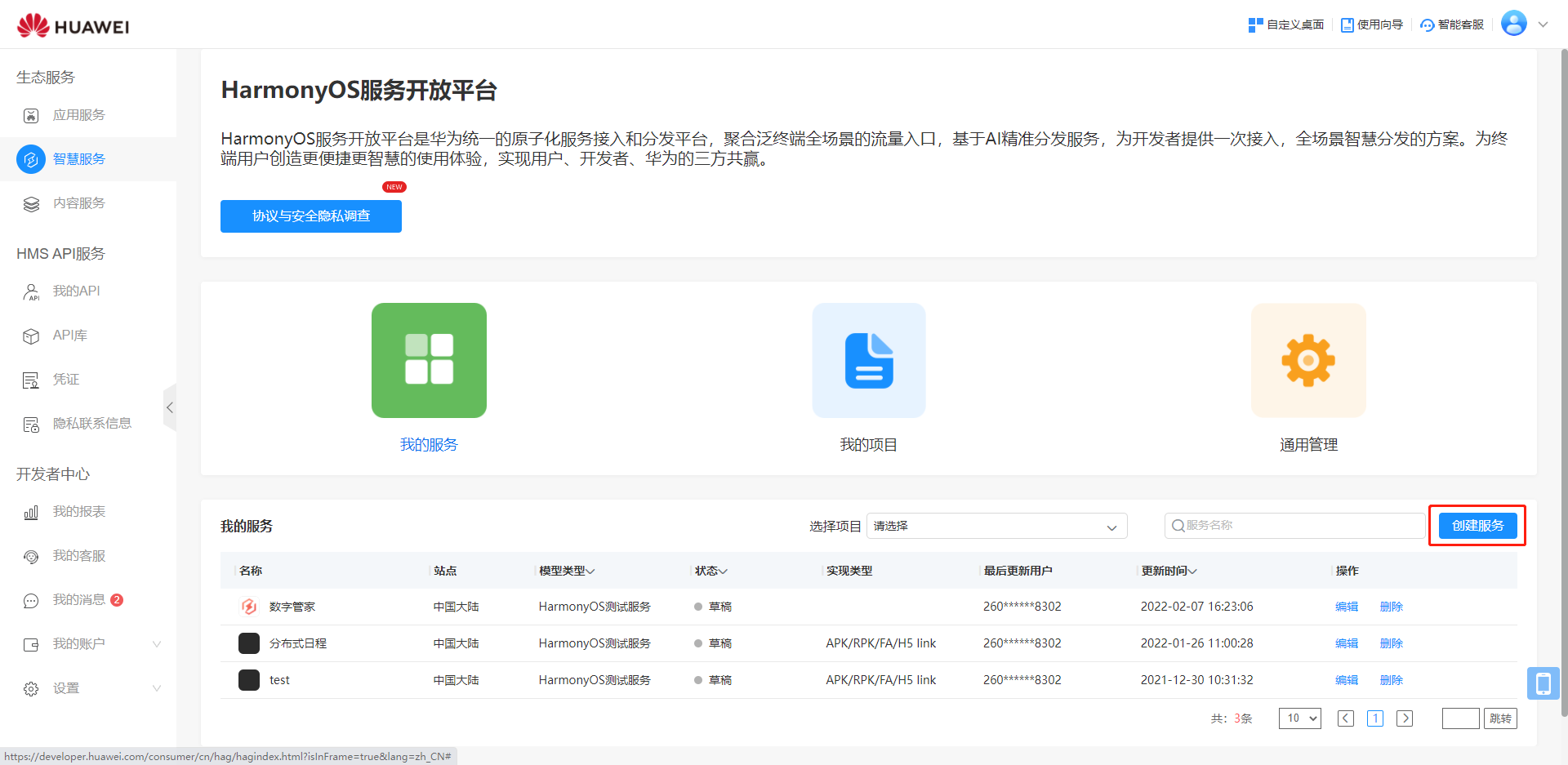Go to previous page arrow
The image size is (1568, 765).
coord(1346,718)
